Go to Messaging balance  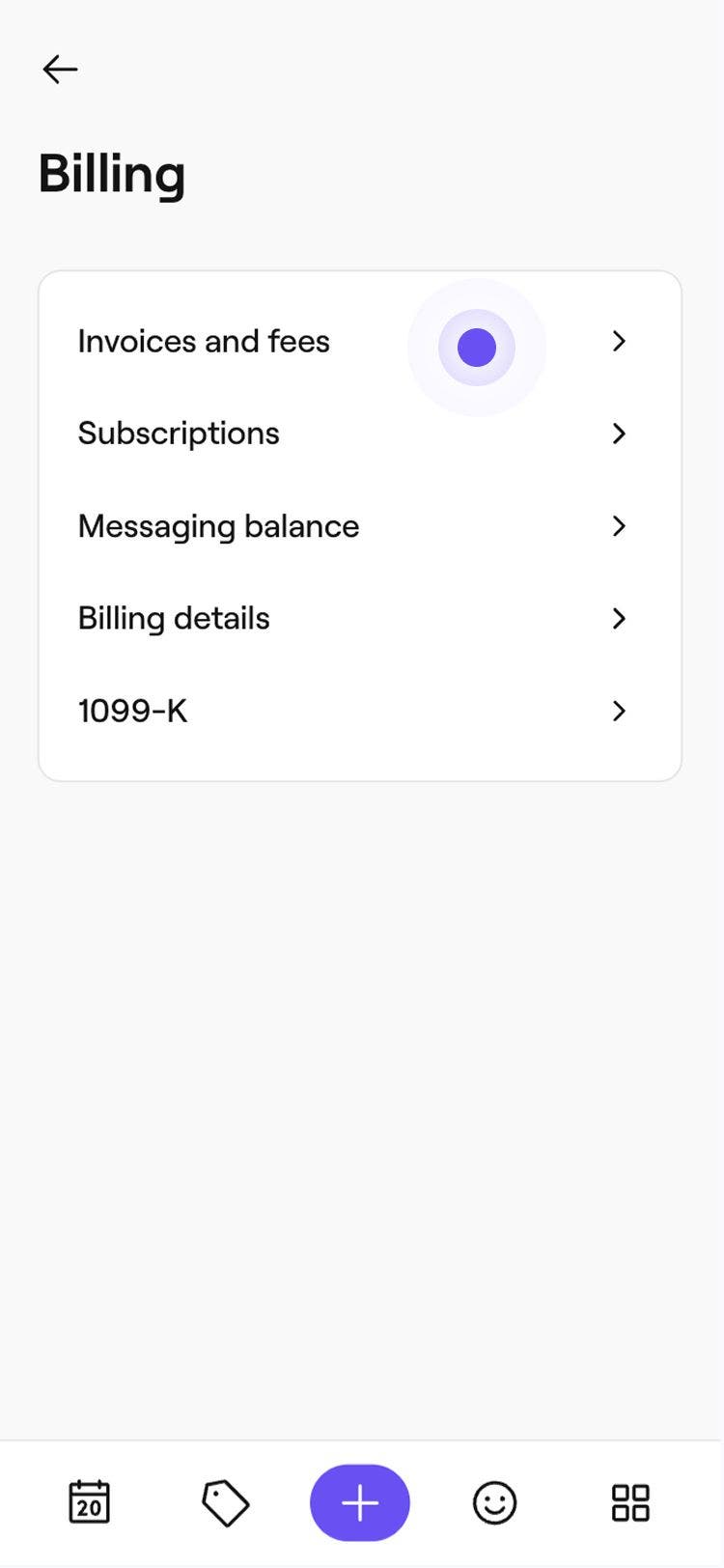click(218, 526)
